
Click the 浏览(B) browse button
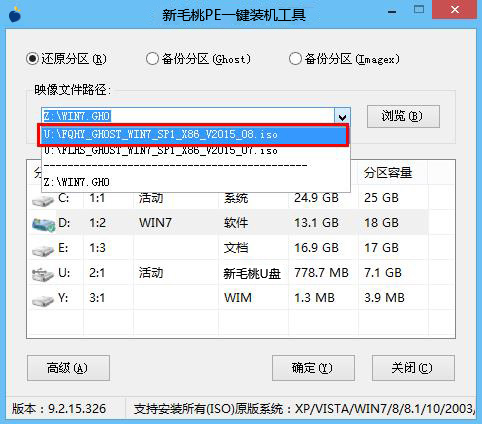click(403, 116)
